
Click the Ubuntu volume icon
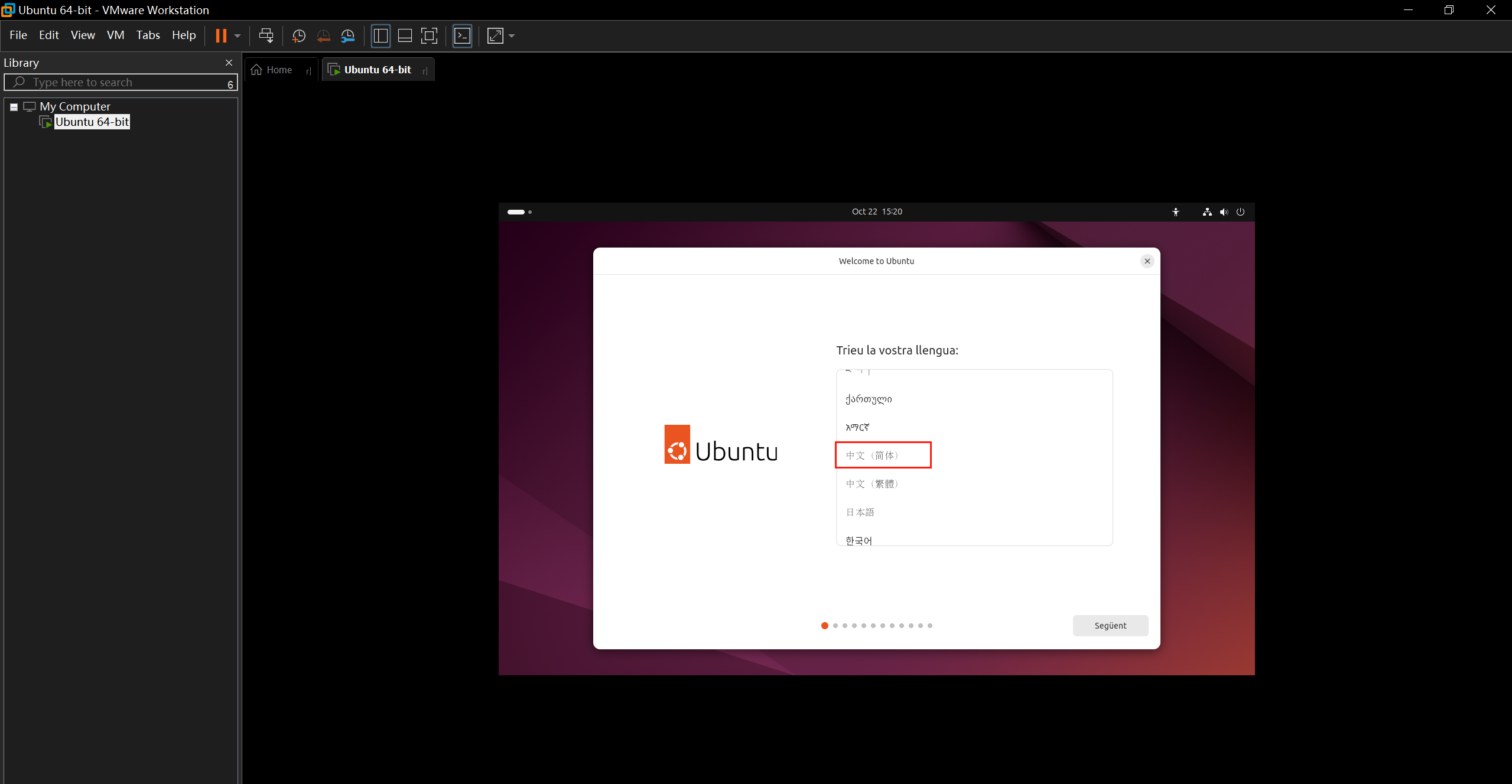pyautogui.click(x=1224, y=212)
